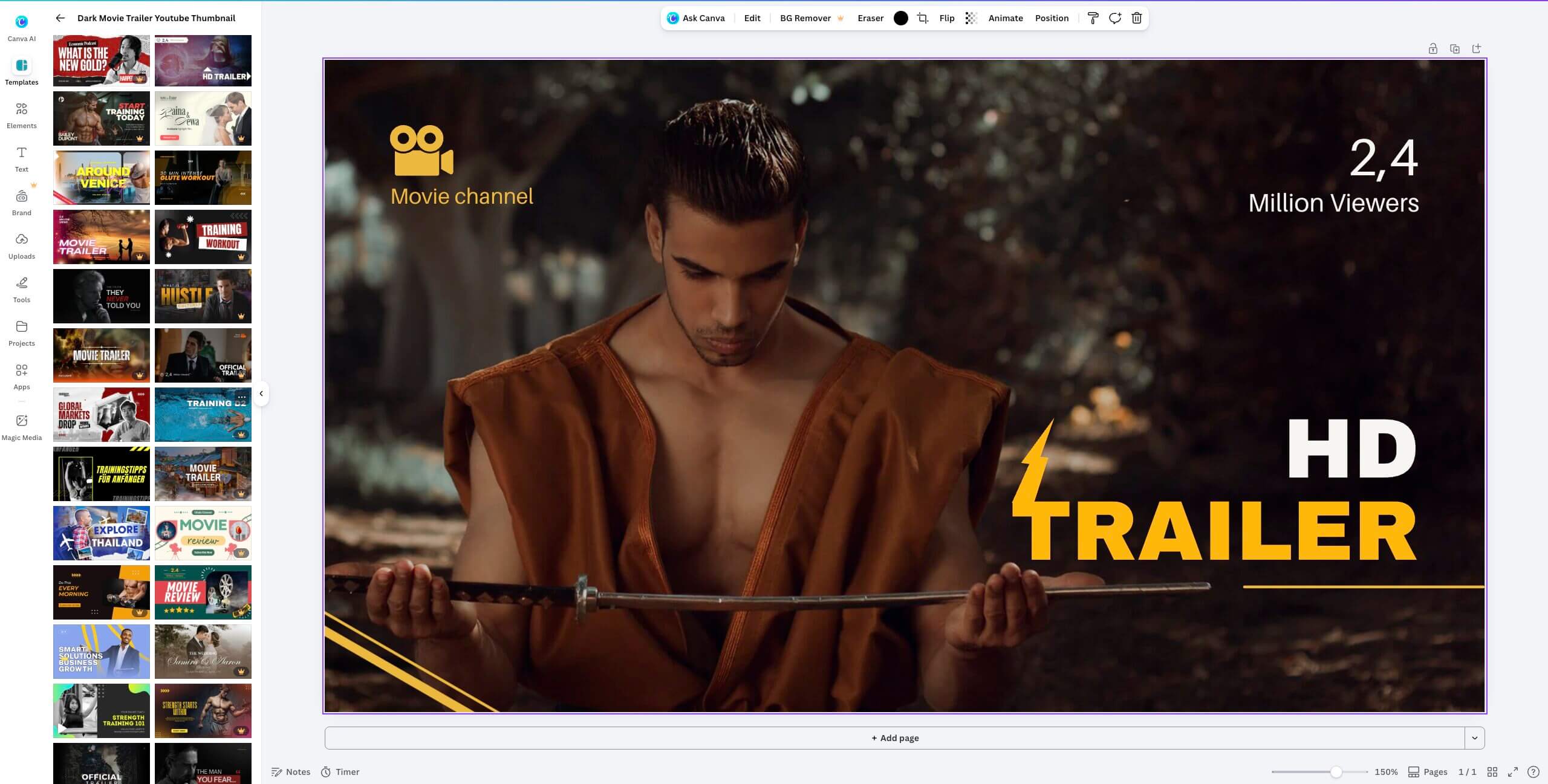This screenshot has width=1548, height=784.
Task: Select the purple HD Trailer template
Action: coord(203,60)
